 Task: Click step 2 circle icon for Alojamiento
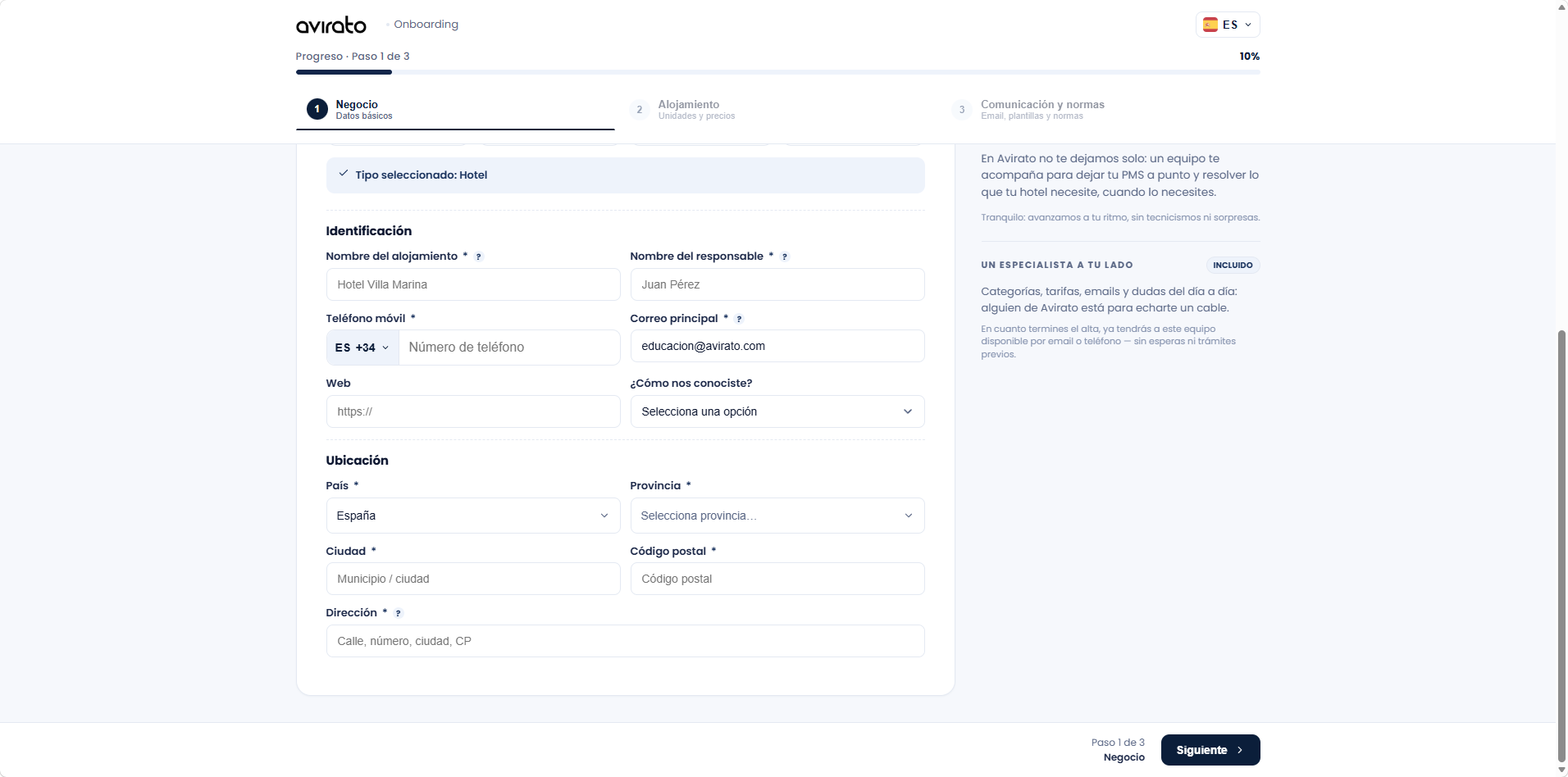click(x=639, y=109)
